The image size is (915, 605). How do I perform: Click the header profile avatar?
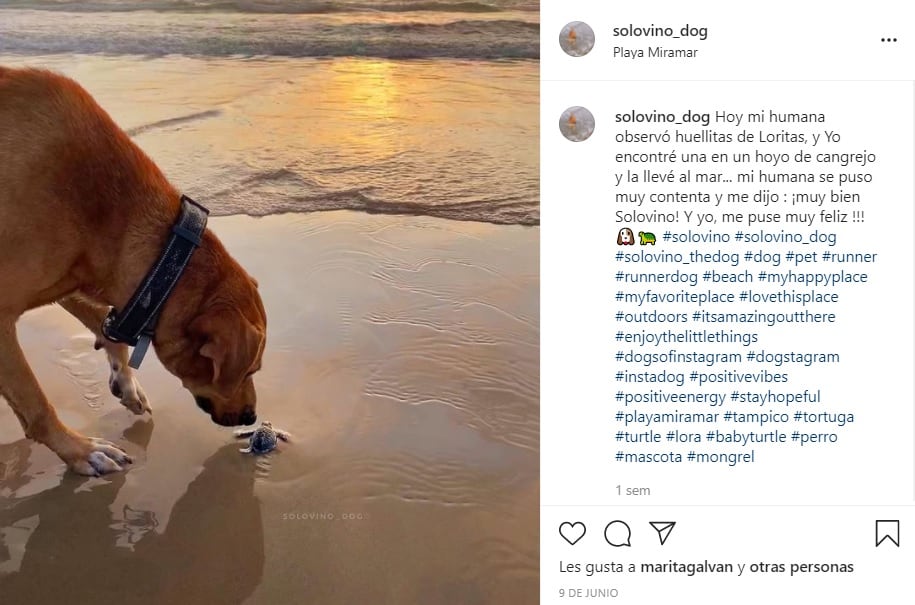tap(577, 39)
